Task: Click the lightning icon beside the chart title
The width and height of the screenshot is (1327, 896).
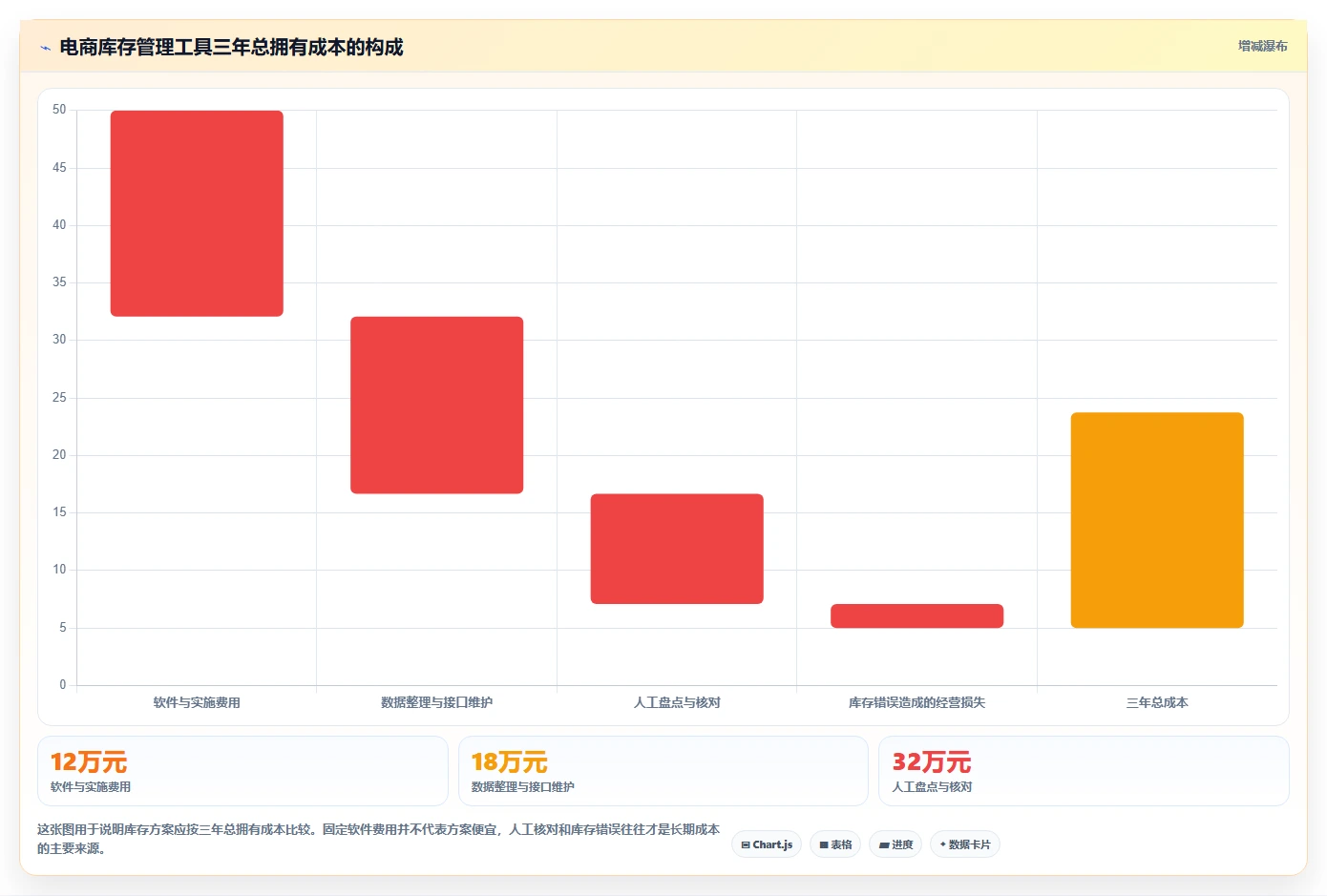Action: (45, 48)
